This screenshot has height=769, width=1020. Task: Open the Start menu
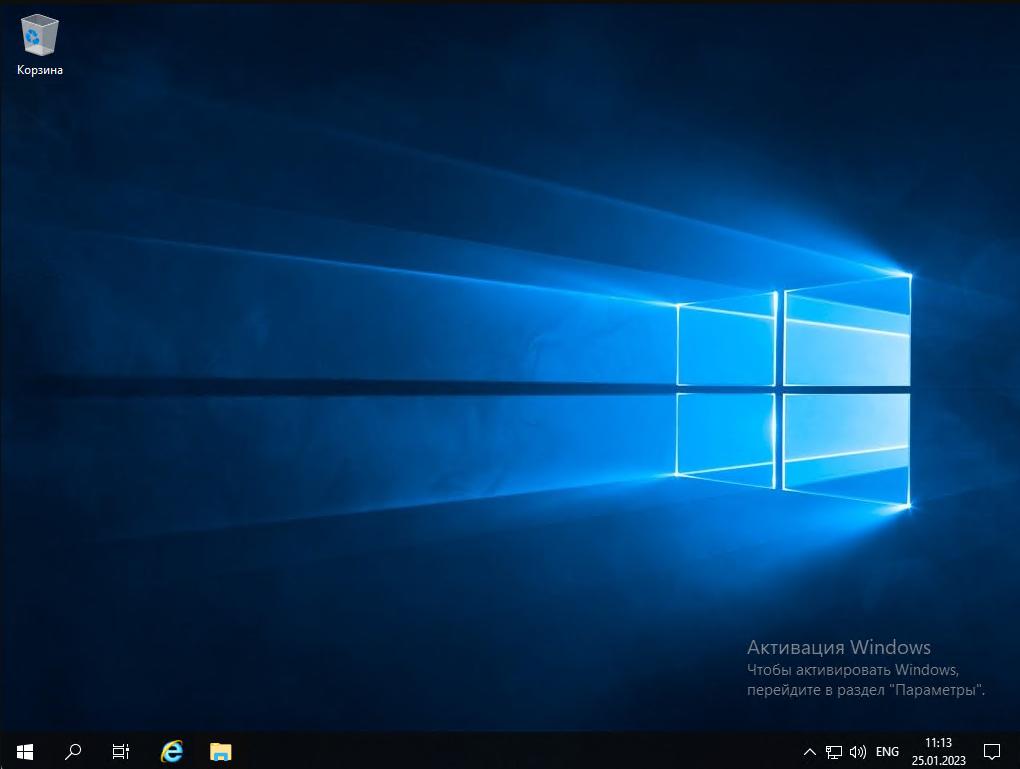click(x=24, y=751)
